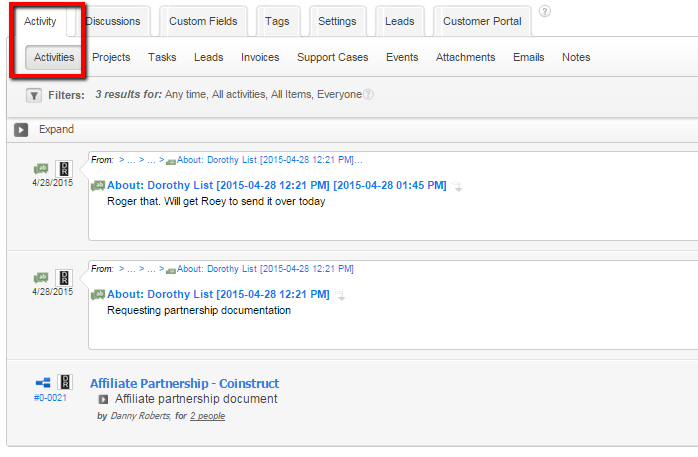
Task: Open the Customer Portal tab
Action: coord(481,21)
